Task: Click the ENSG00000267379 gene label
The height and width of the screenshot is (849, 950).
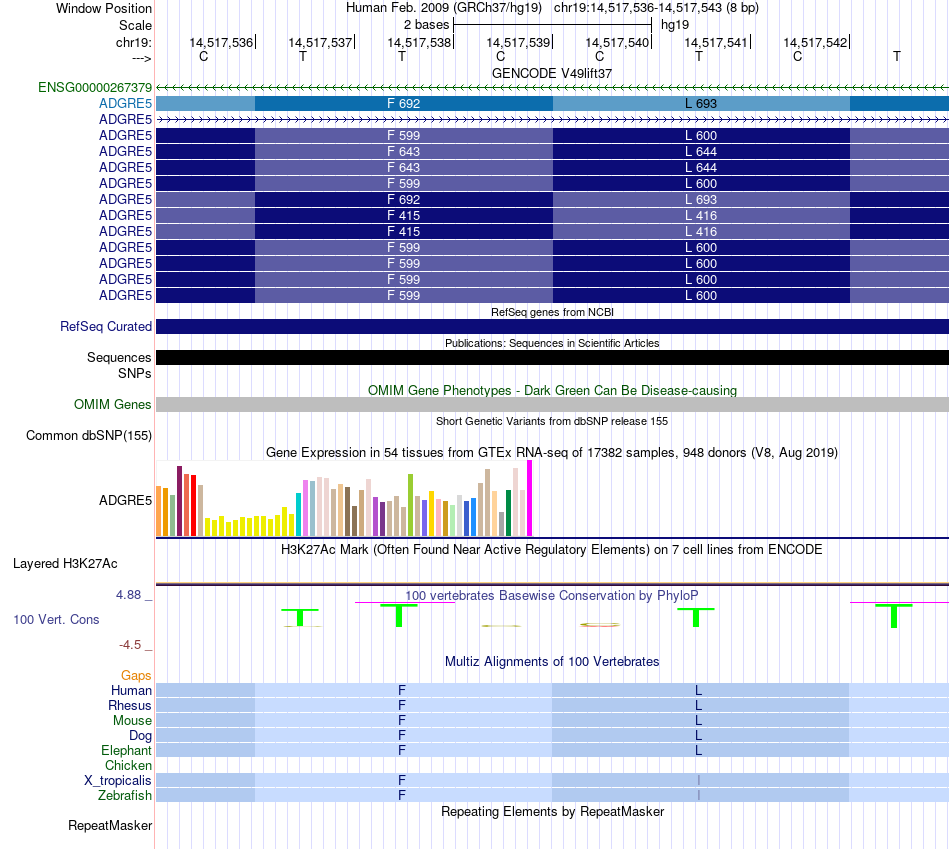Action: (95, 87)
